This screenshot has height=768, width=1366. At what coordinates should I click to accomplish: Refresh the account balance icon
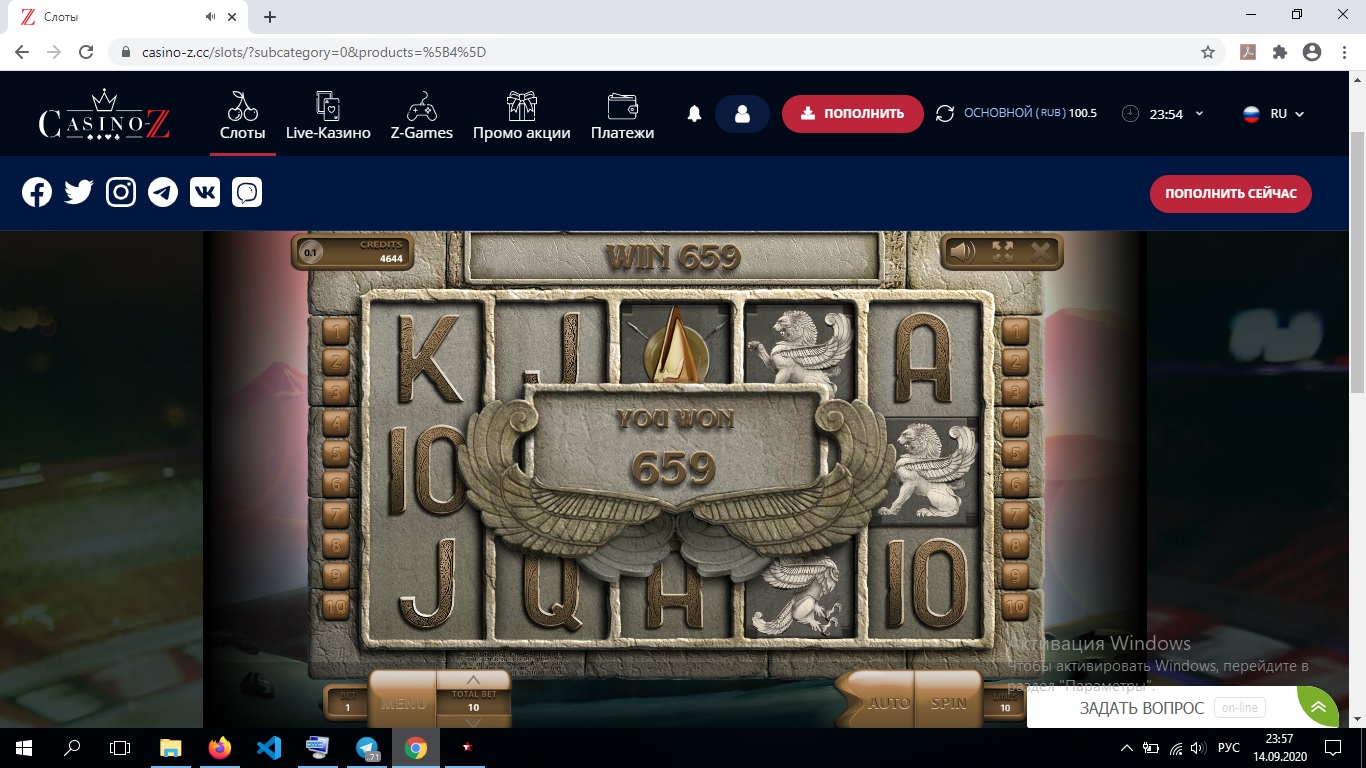click(945, 114)
